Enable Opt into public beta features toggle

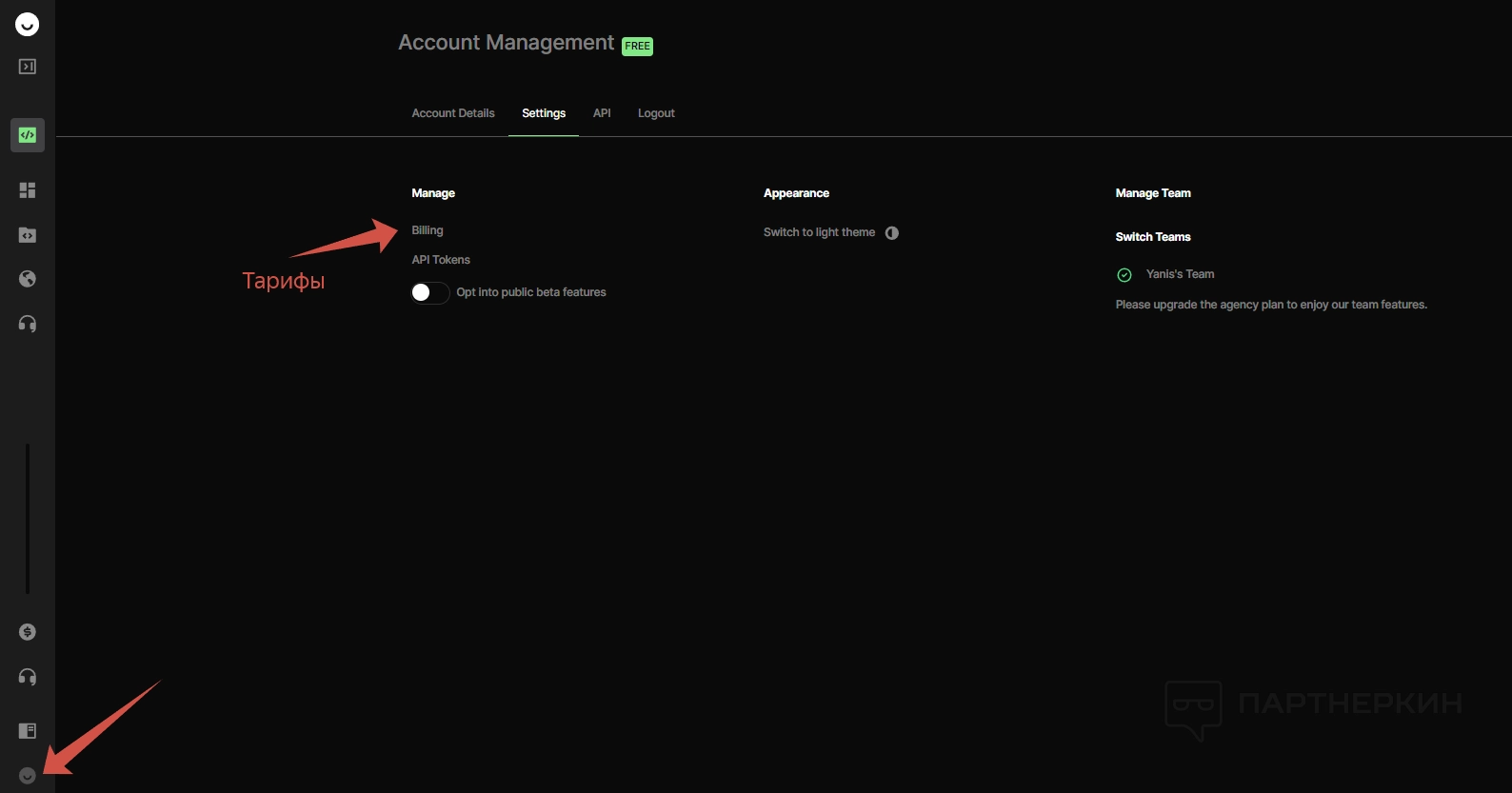[429, 292]
